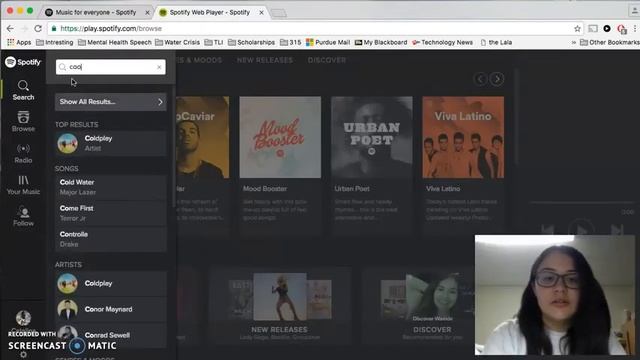Click the Urban Poet title link
The width and height of the screenshot is (640, 360).
(352, 189)
